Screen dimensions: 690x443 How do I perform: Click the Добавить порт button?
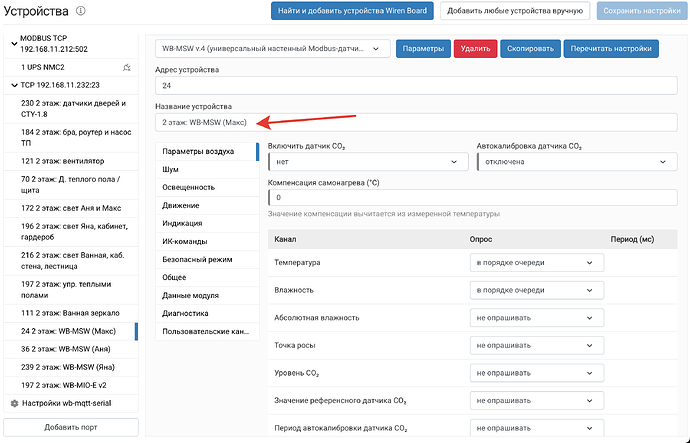coord(71,427)
